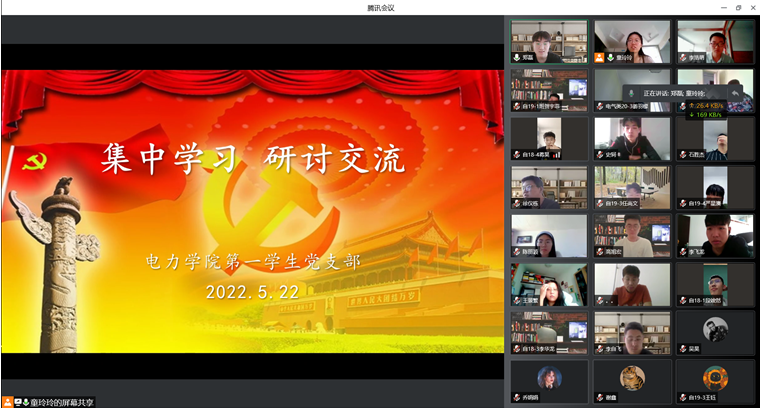Click the green microphone icon on 郑磊's tile
The image size is (760, 408).
point(517,58)
